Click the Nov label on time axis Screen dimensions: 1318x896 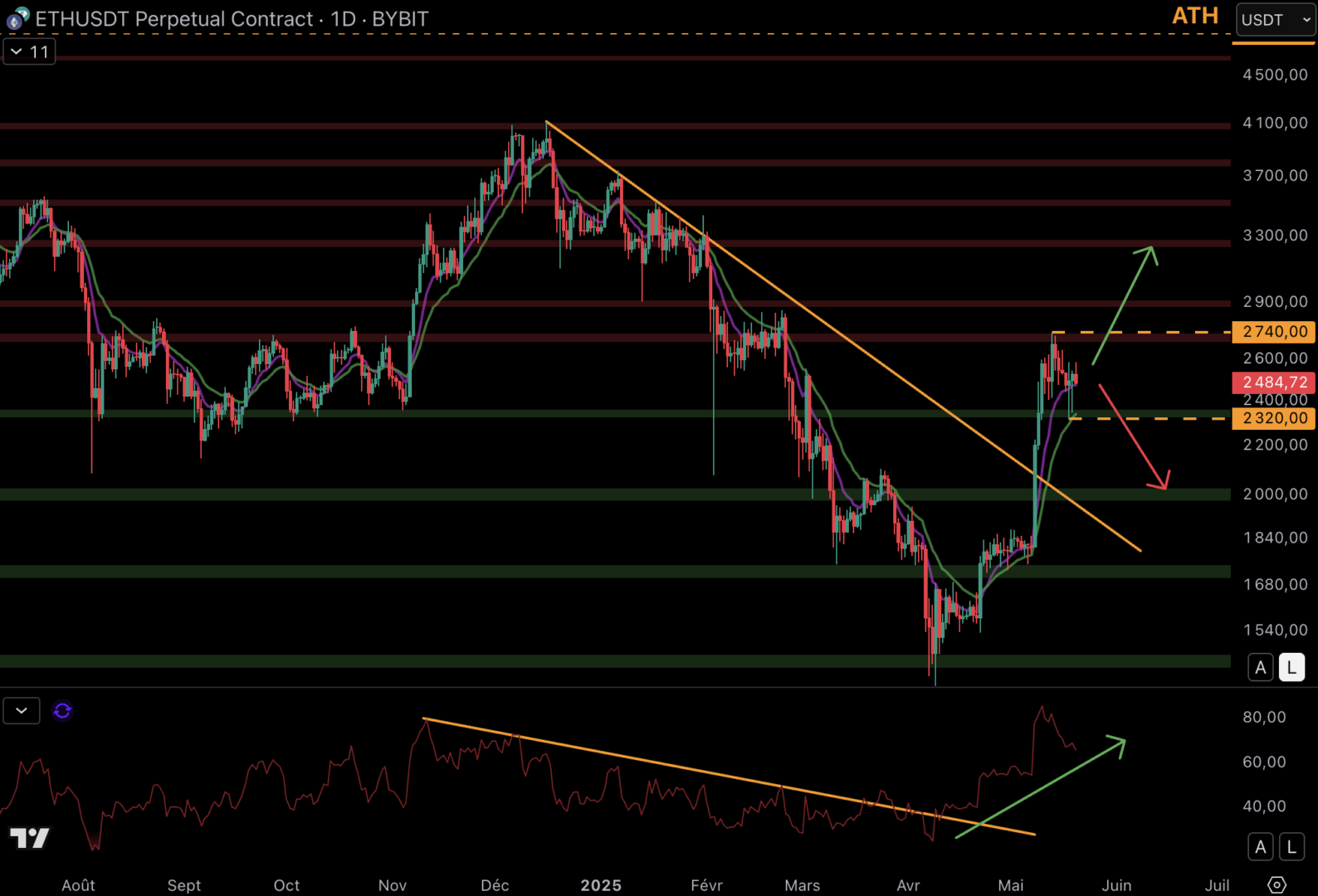(393, 885)
